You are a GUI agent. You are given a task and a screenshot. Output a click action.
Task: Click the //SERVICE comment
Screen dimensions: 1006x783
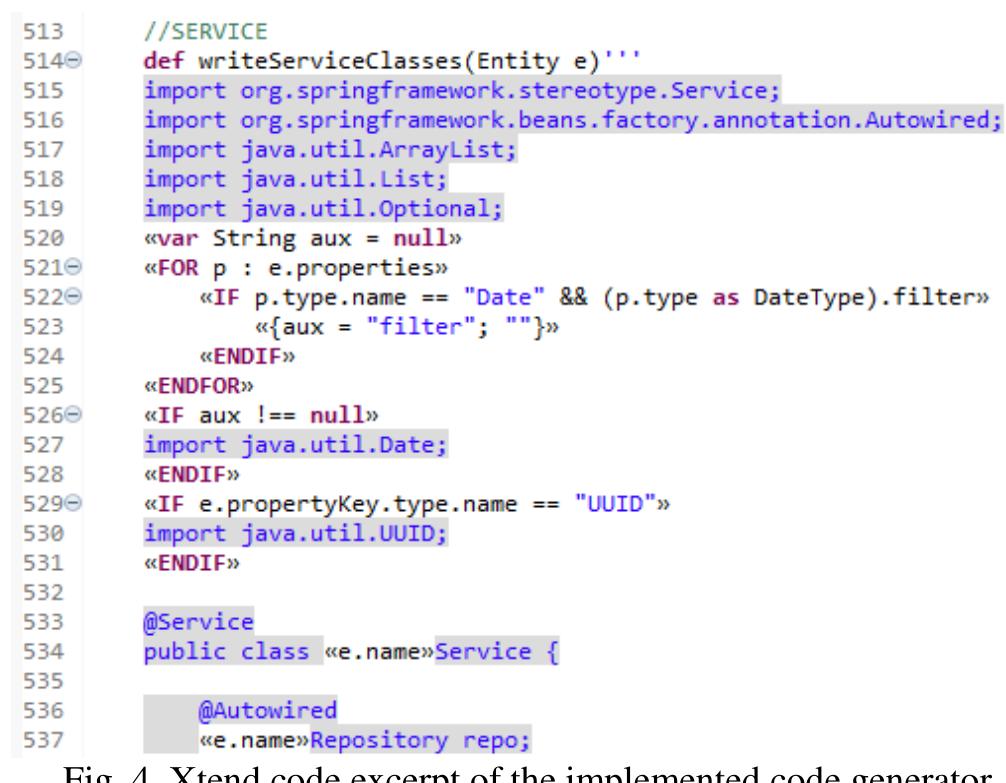(x=205, y=31)
